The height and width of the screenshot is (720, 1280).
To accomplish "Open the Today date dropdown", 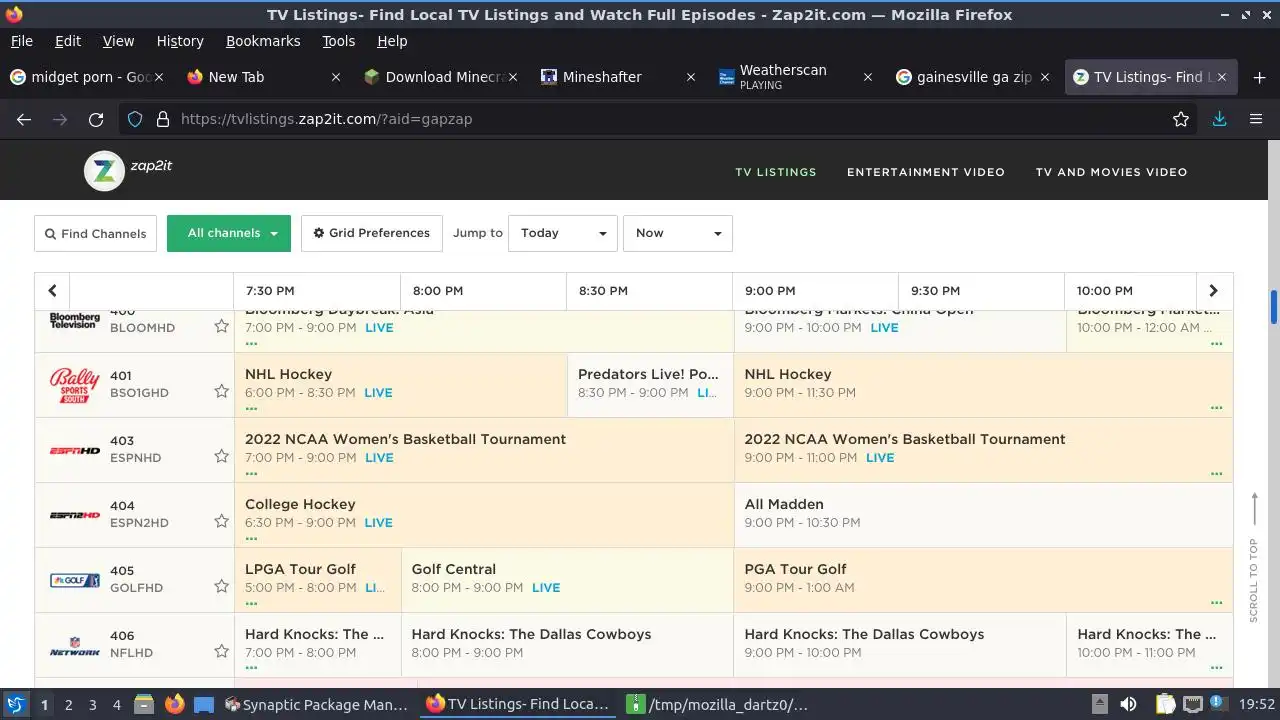I will [563, 233].
